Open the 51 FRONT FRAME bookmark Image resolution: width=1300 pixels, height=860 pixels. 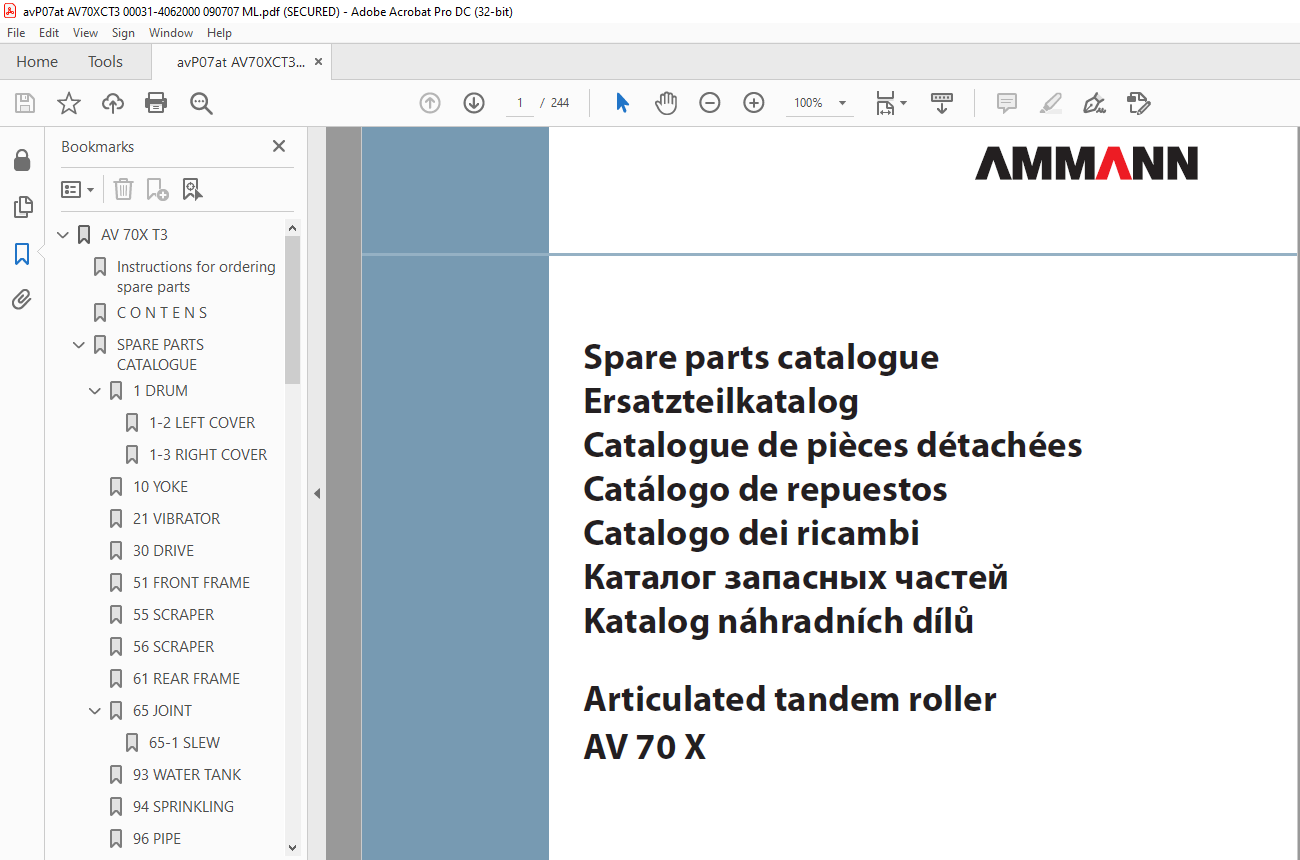tap(191, 583)
